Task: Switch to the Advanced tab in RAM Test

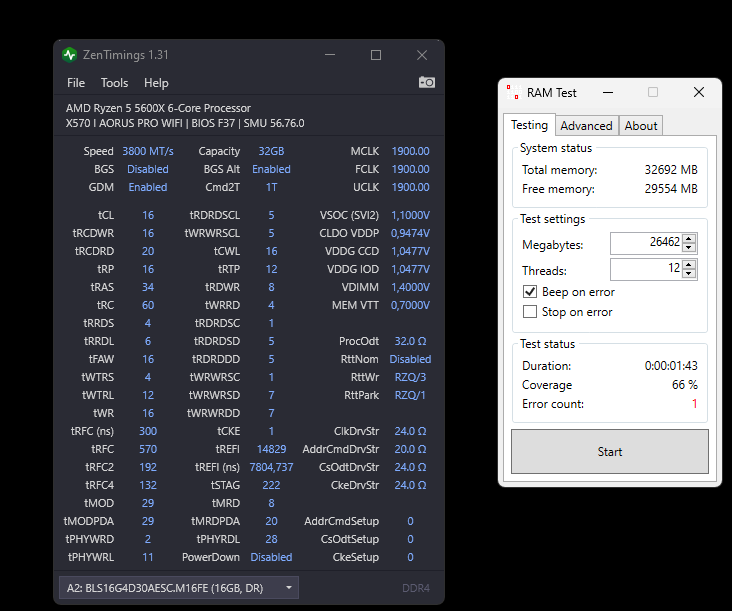Action: 586,126
